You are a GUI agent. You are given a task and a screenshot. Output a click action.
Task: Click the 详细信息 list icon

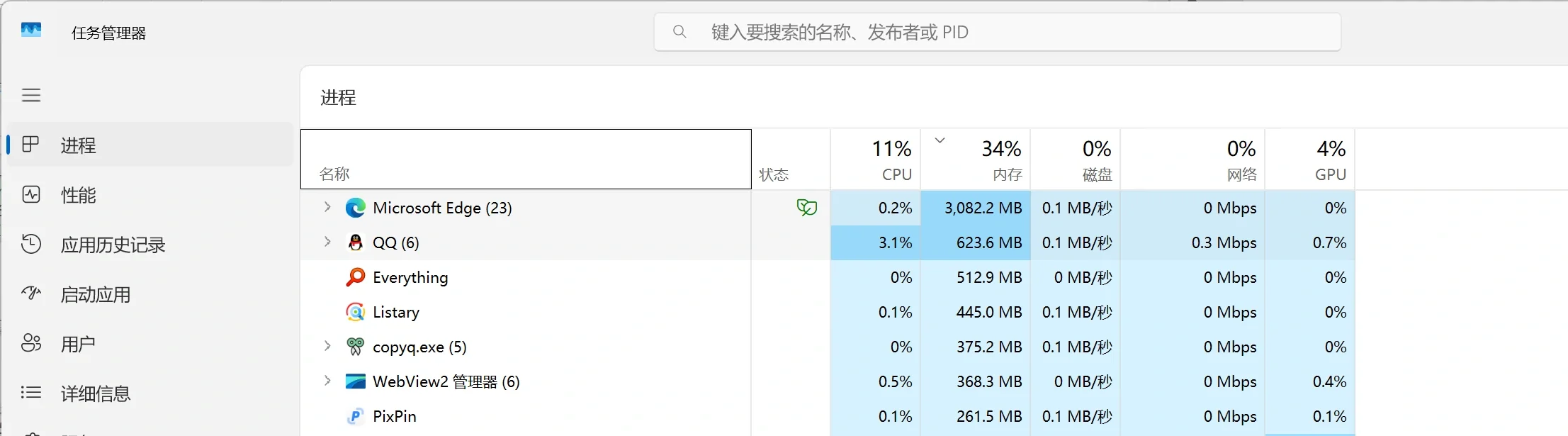pyautogui.click(x=30, y=392)
